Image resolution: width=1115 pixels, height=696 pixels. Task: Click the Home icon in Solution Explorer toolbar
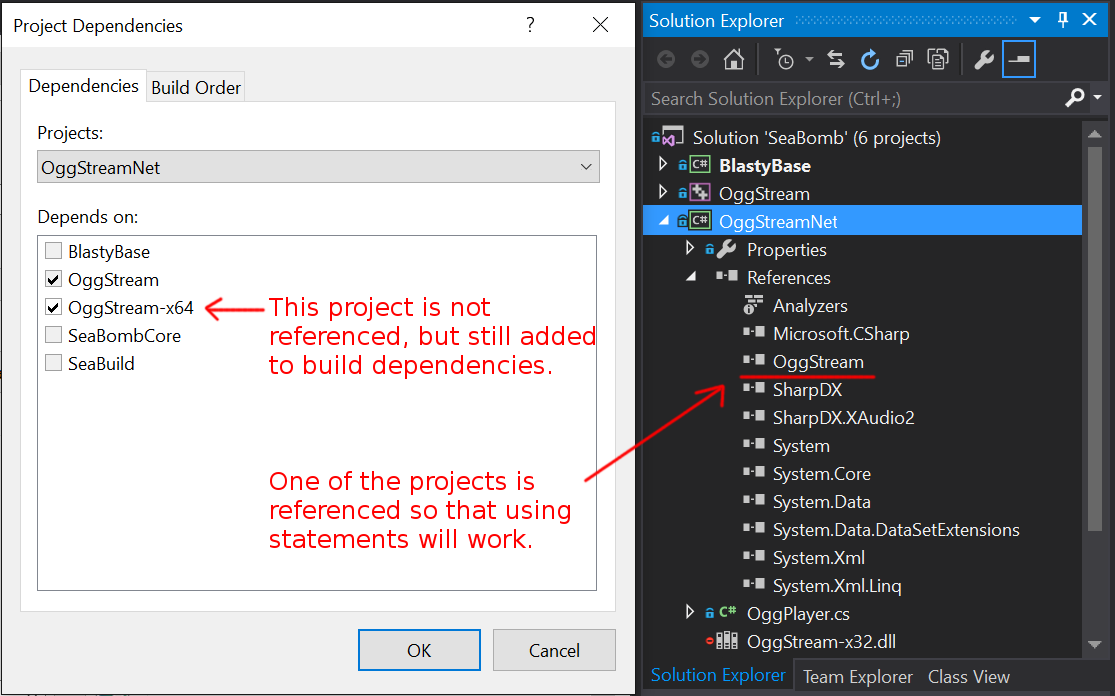(x=735, y=59)
